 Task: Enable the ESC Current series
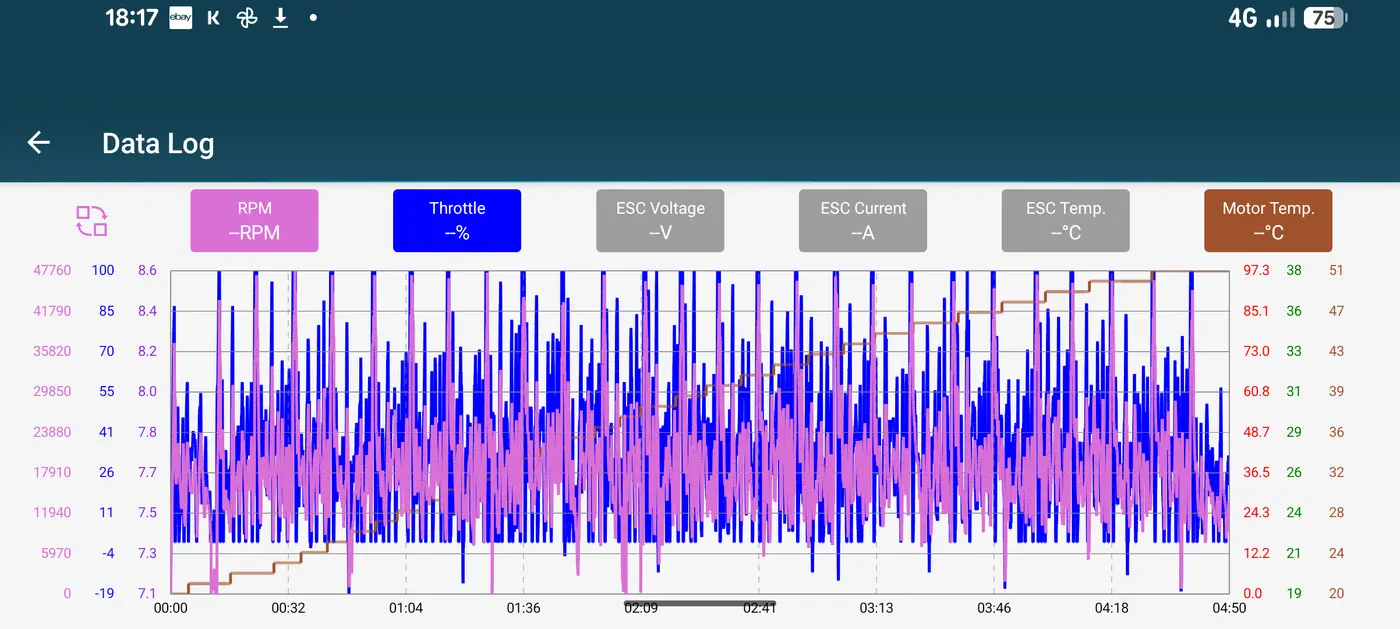(863, 221)
